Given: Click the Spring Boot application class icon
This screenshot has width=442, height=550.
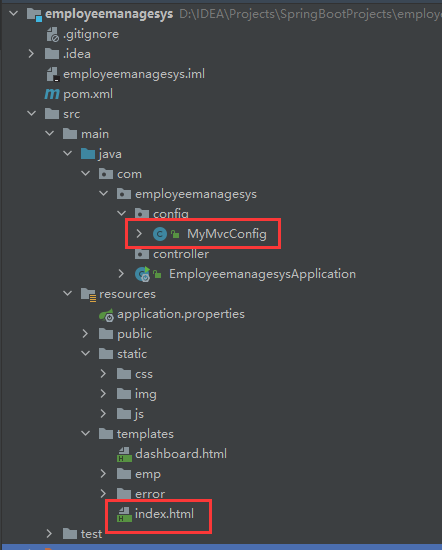Looking at the screenshot, I should (x=142, y=274).
